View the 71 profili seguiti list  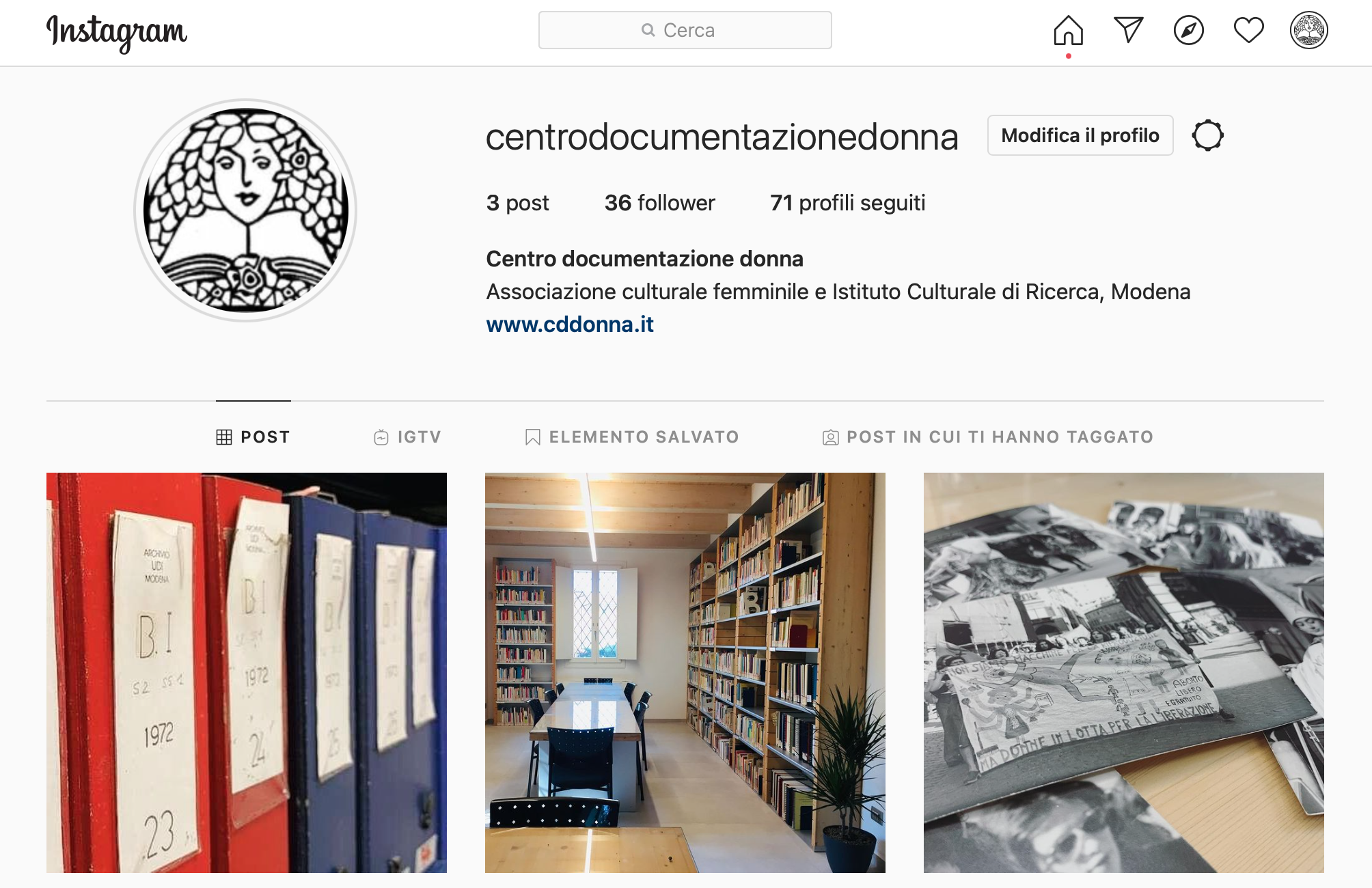tap(848, 203)
